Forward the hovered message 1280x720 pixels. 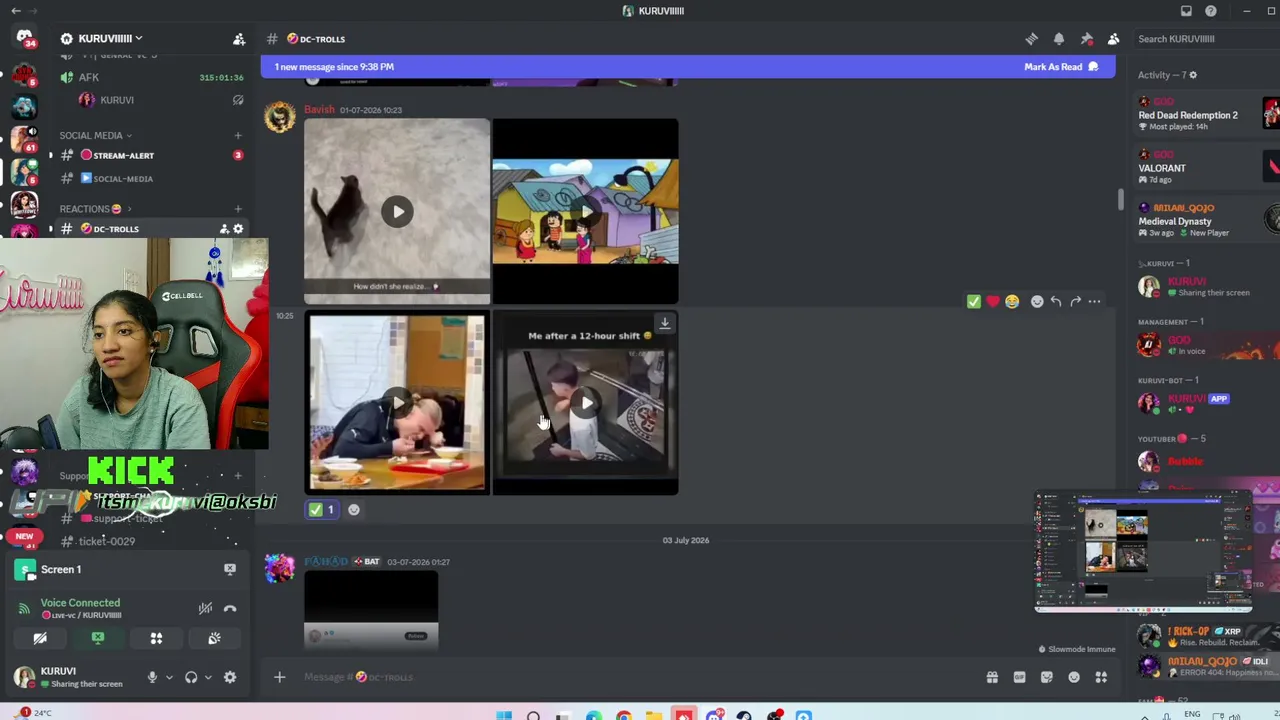coord(1075,301)
